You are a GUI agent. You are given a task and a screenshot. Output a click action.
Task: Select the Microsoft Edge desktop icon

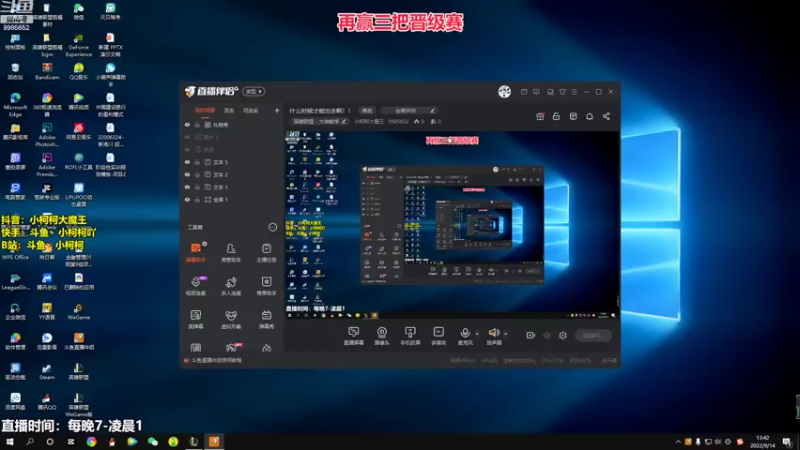[15, 105]
